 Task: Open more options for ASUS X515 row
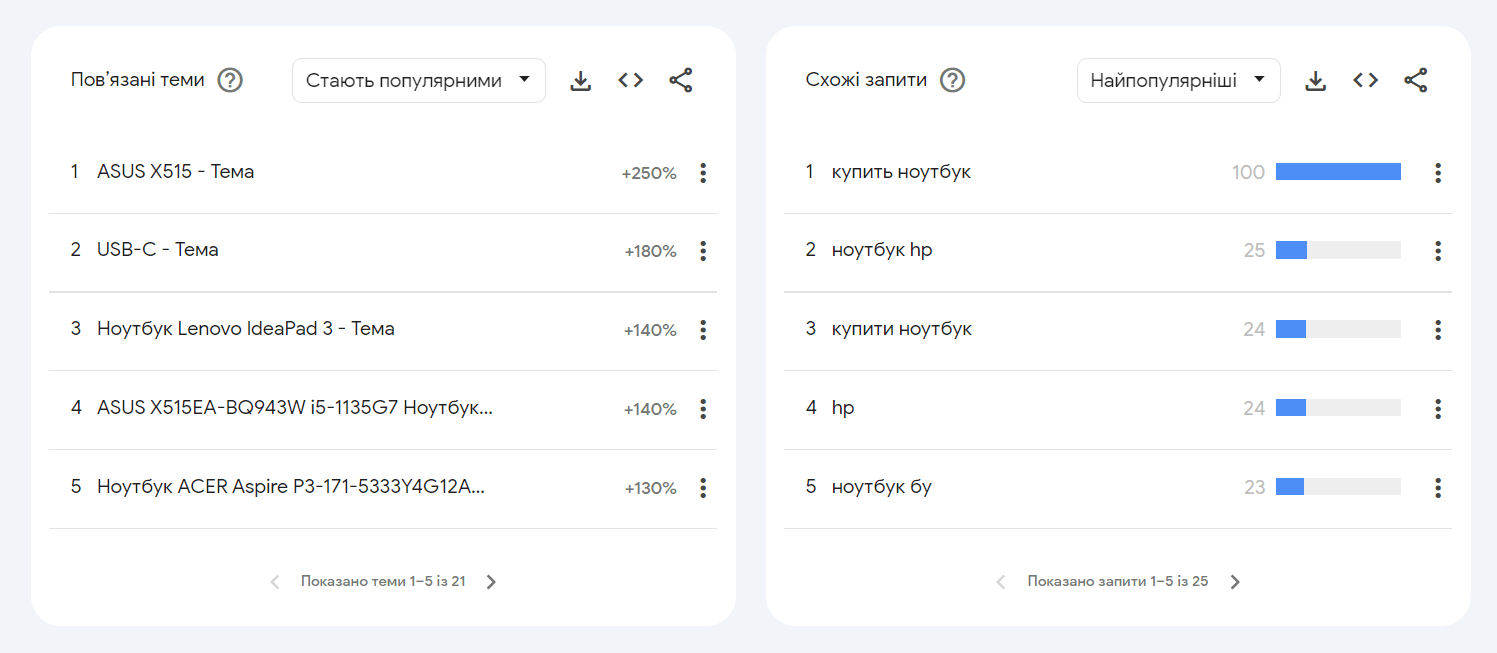coord(703,173)
